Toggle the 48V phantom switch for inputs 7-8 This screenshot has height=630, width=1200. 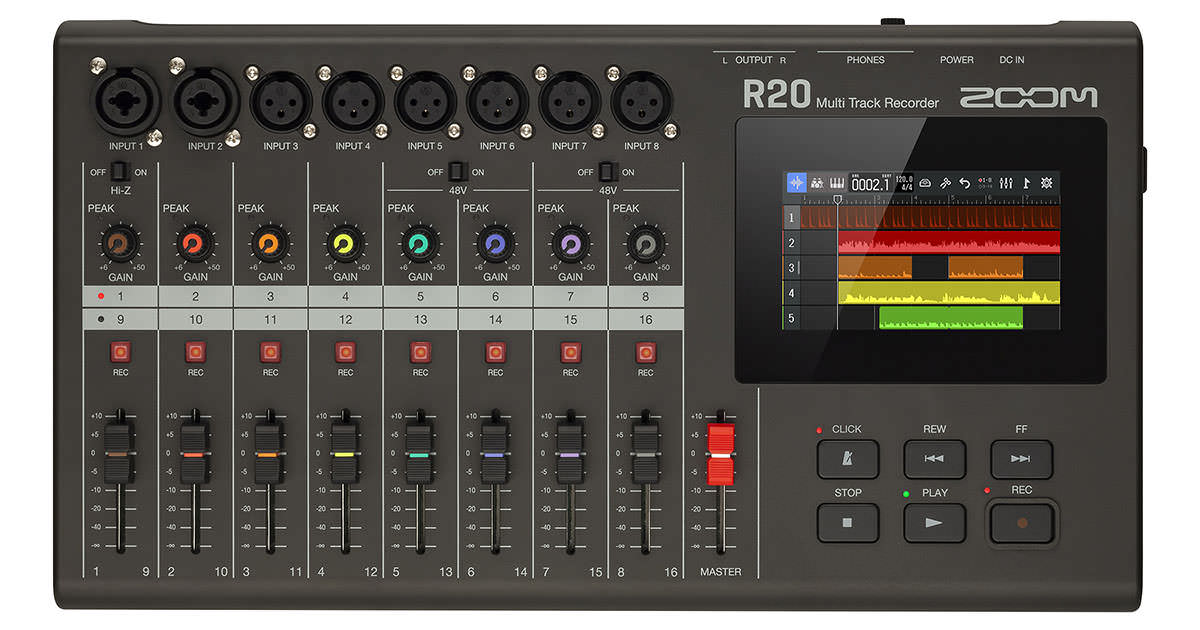[608, 171]
